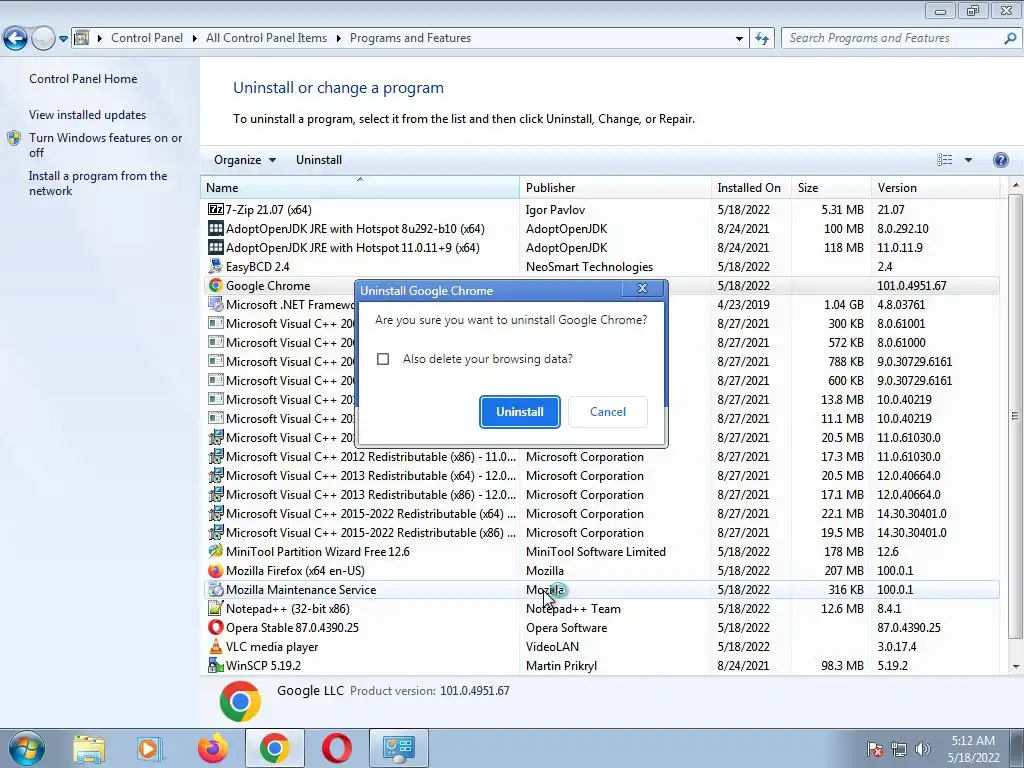Viewport: 1024px width, 768px height.
Task: Open Turn Windows features on or off
Action: [x=106, y=145]
